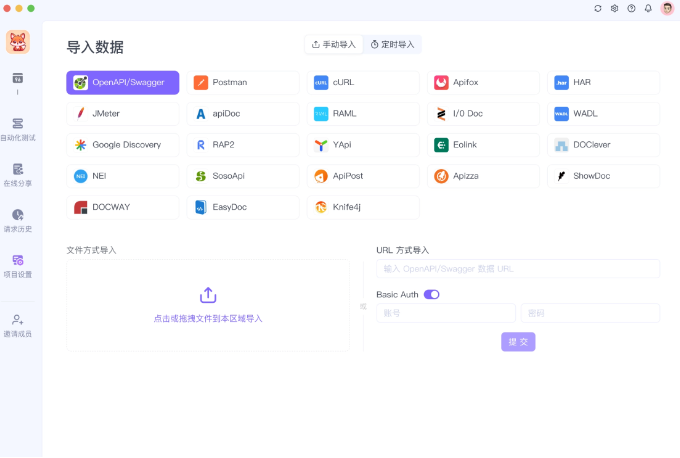Select the HAR import format
This screenshot has width=680, height=458.
pos(603,82)
